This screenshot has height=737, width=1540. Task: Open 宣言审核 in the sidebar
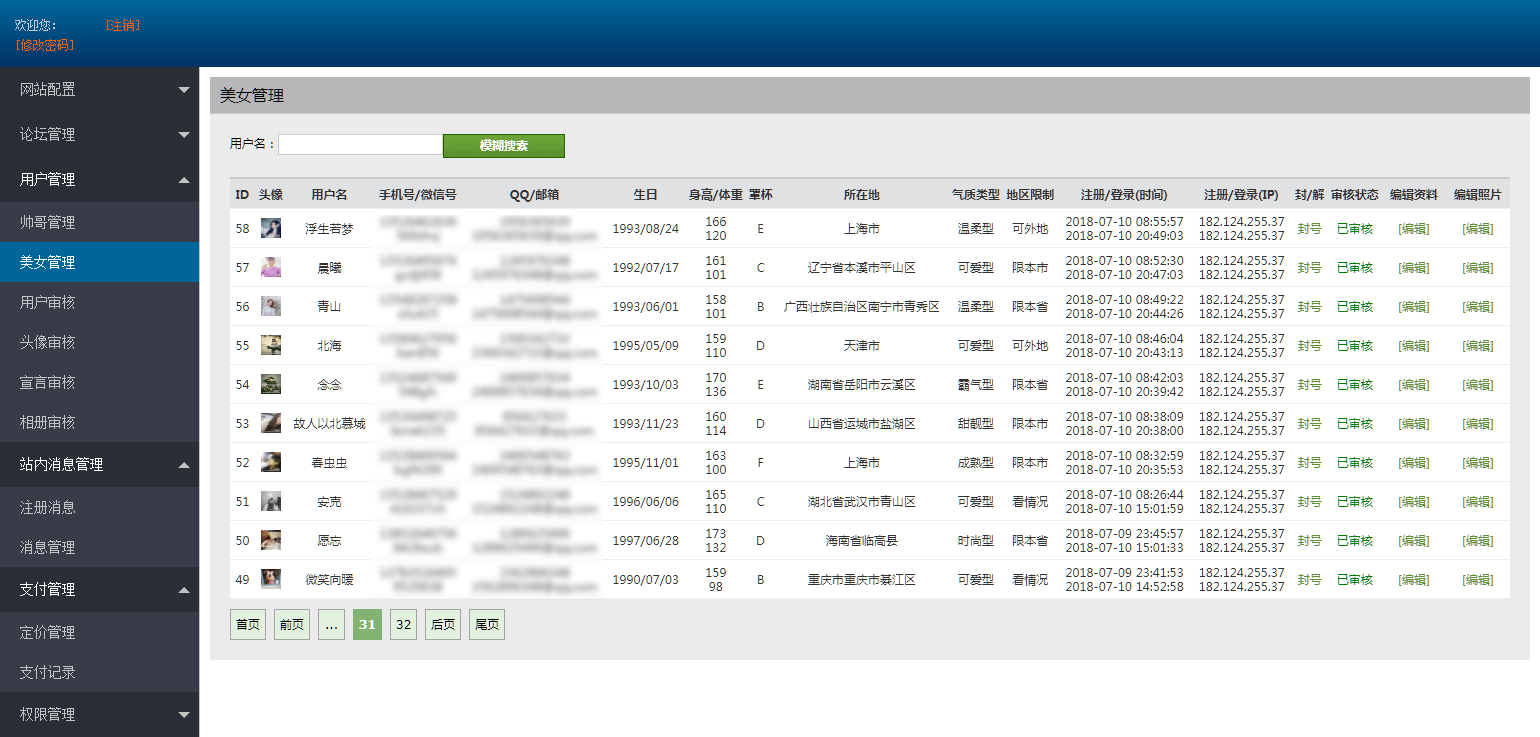tap(99, 382)
